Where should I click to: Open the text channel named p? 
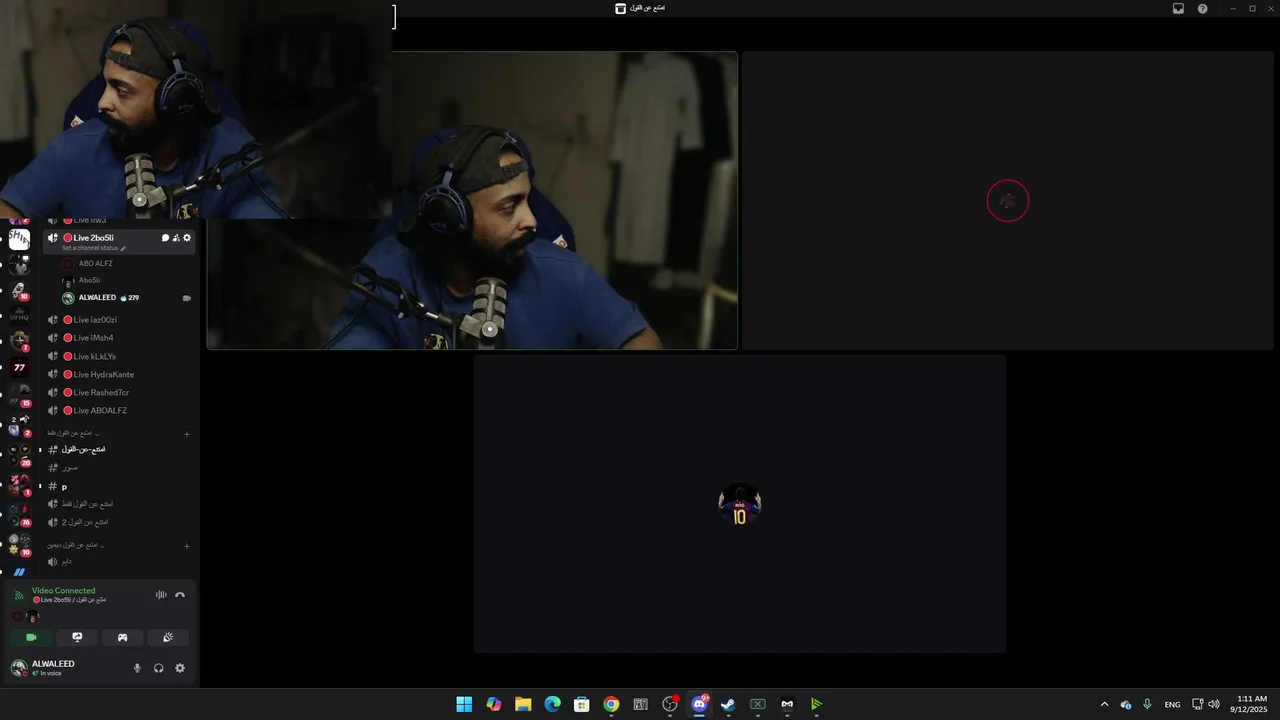pyautogui.click(x=118, y=486)
